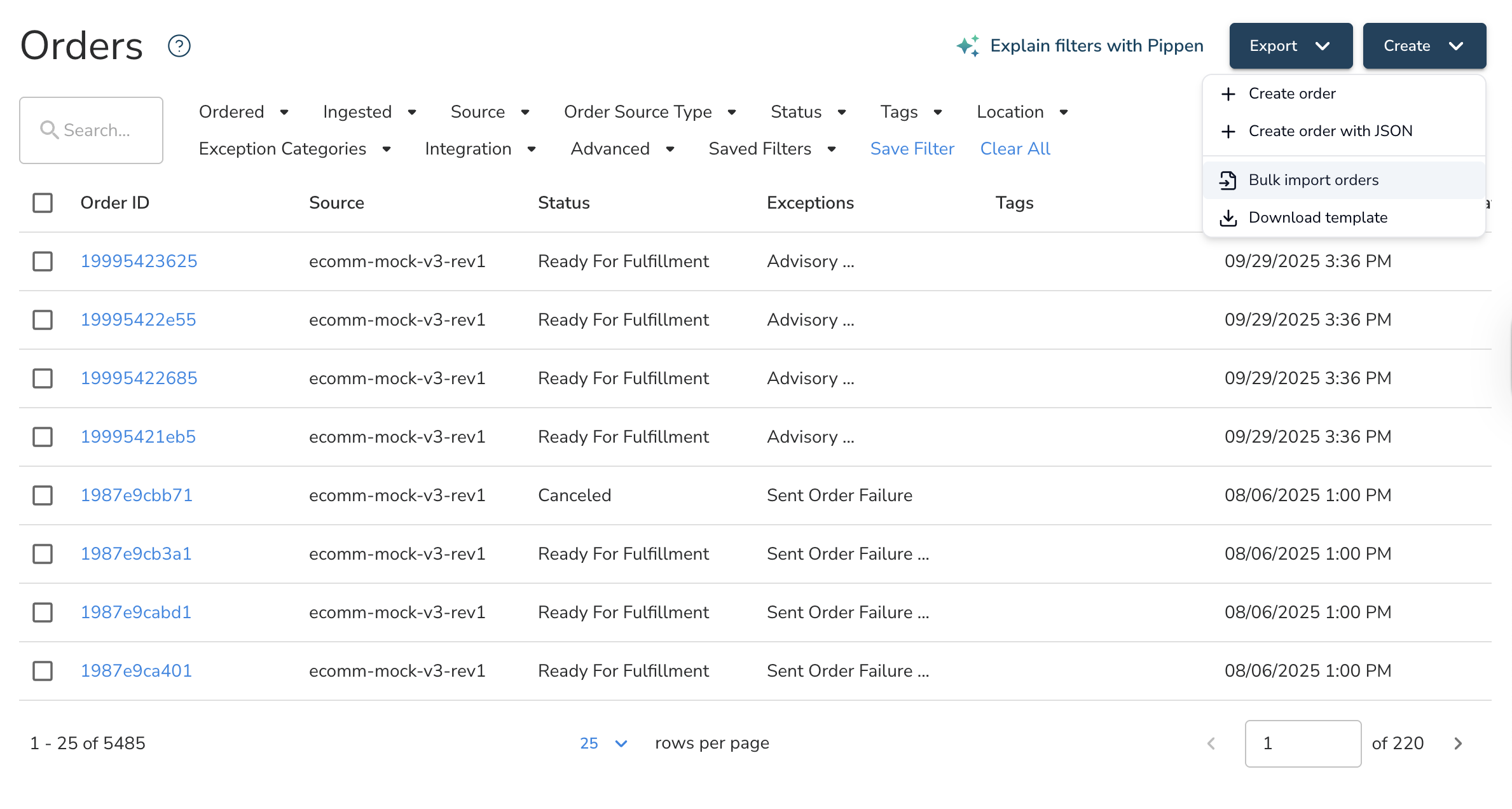Check the checkbox for order 19995423625
This screenshot has height=809, width=1512.
(43, 261)
